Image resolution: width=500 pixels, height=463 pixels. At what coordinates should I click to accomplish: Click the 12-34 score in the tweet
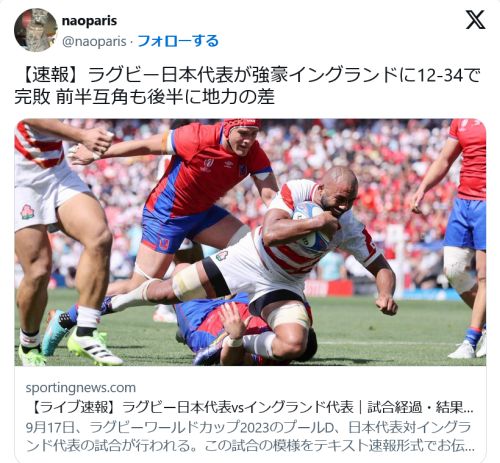pos(440,75)
